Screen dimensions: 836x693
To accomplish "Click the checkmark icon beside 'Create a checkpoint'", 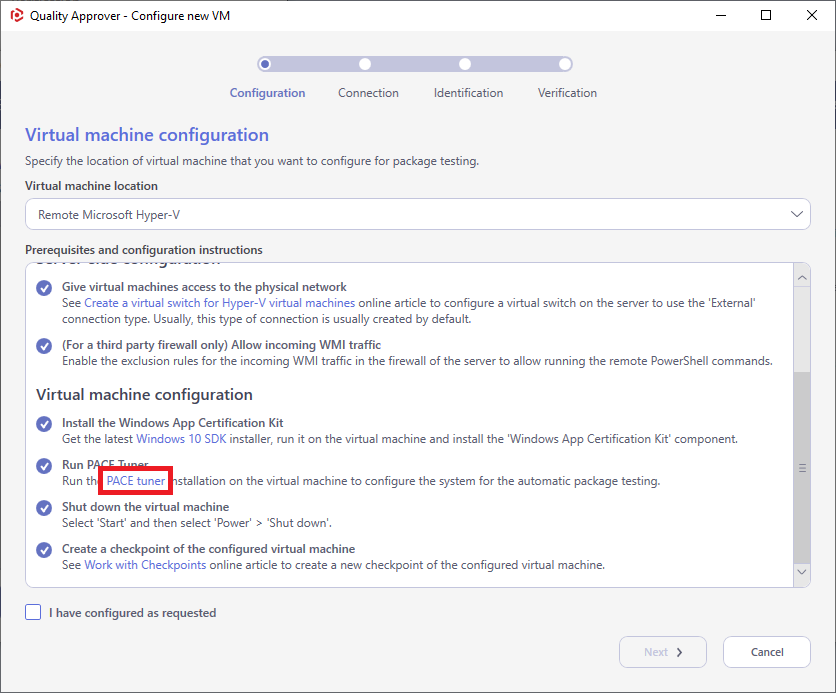I will click(x=44, y=550).
